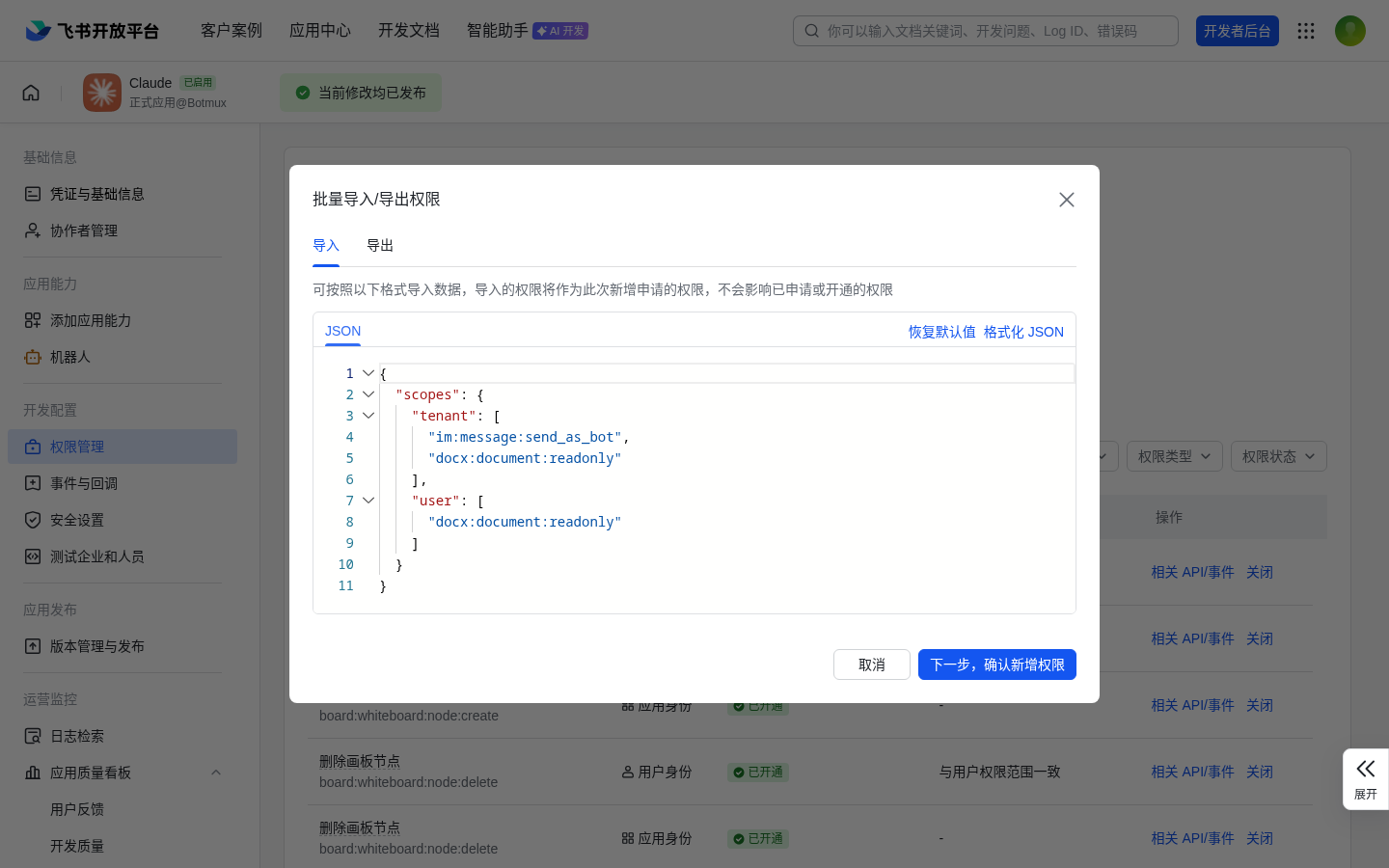Fold the "user" array on line 7
Screen dimensions: 1389x868
(x=368, y=501)
